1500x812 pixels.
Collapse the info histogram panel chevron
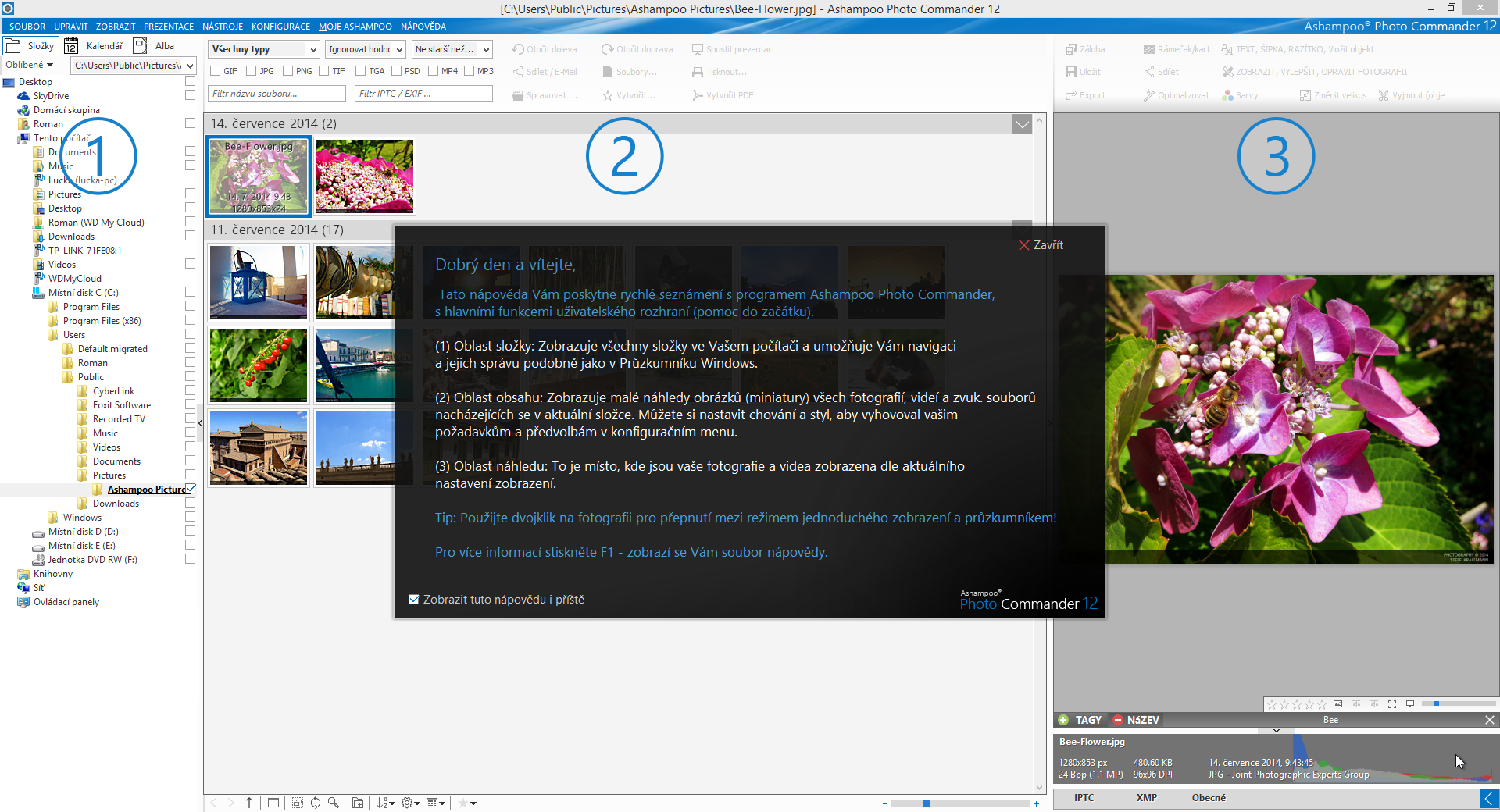coord(1276,731)
